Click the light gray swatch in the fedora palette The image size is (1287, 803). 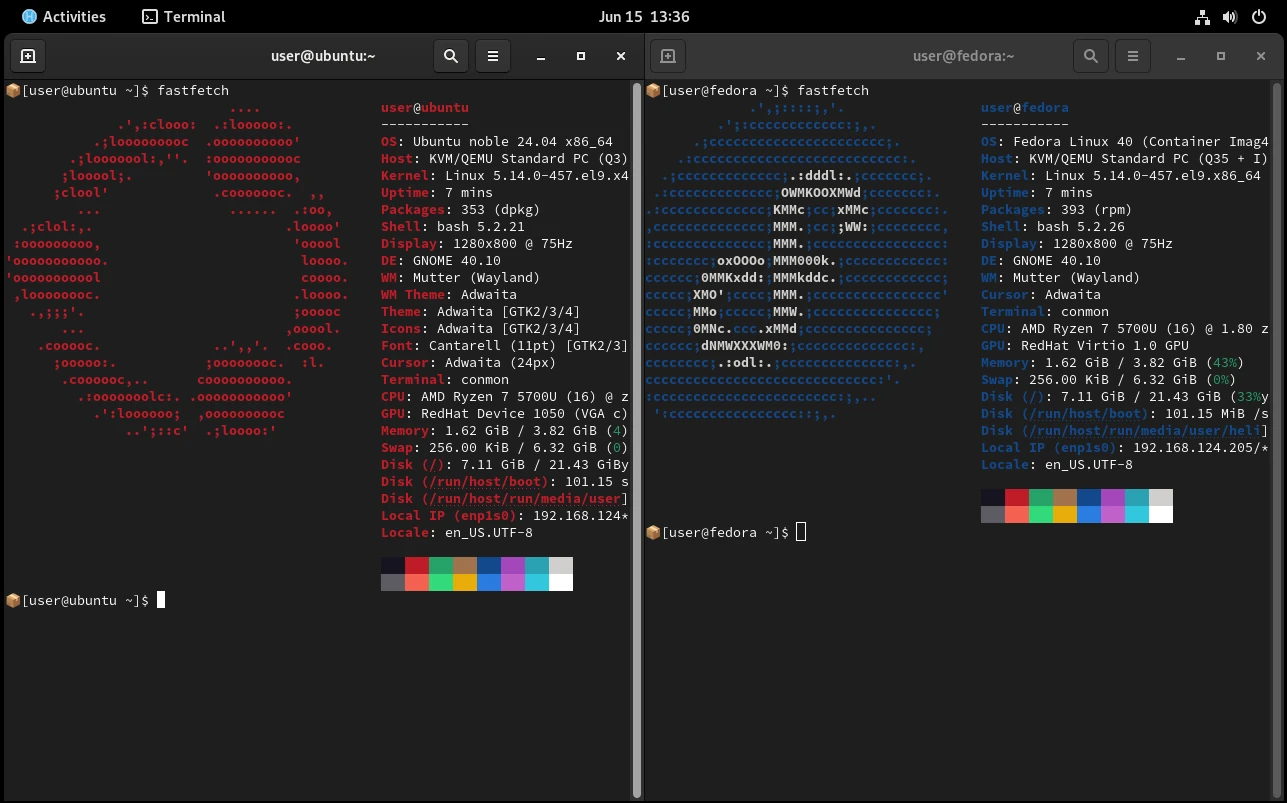click(1161, 498)
